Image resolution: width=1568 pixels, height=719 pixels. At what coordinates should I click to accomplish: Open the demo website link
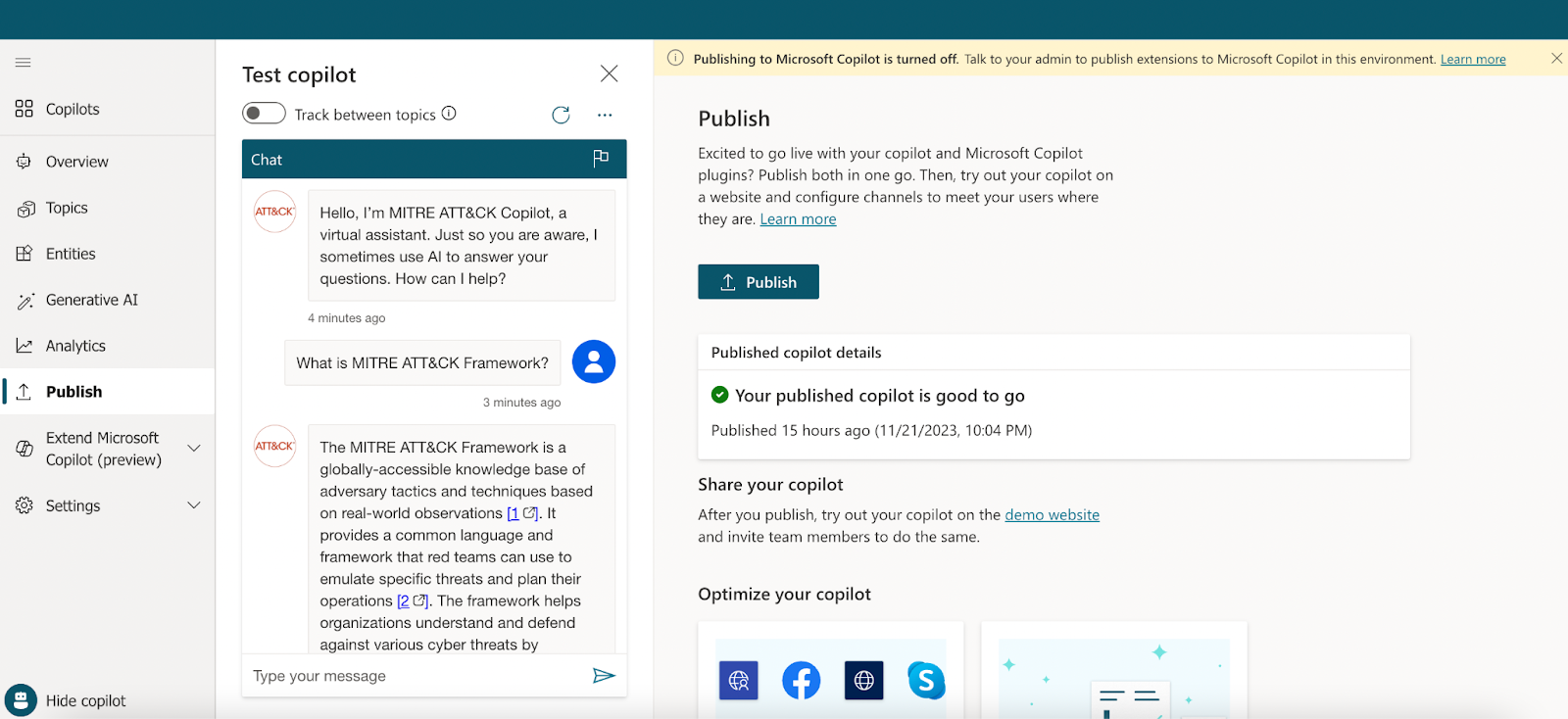point(1052,515)
